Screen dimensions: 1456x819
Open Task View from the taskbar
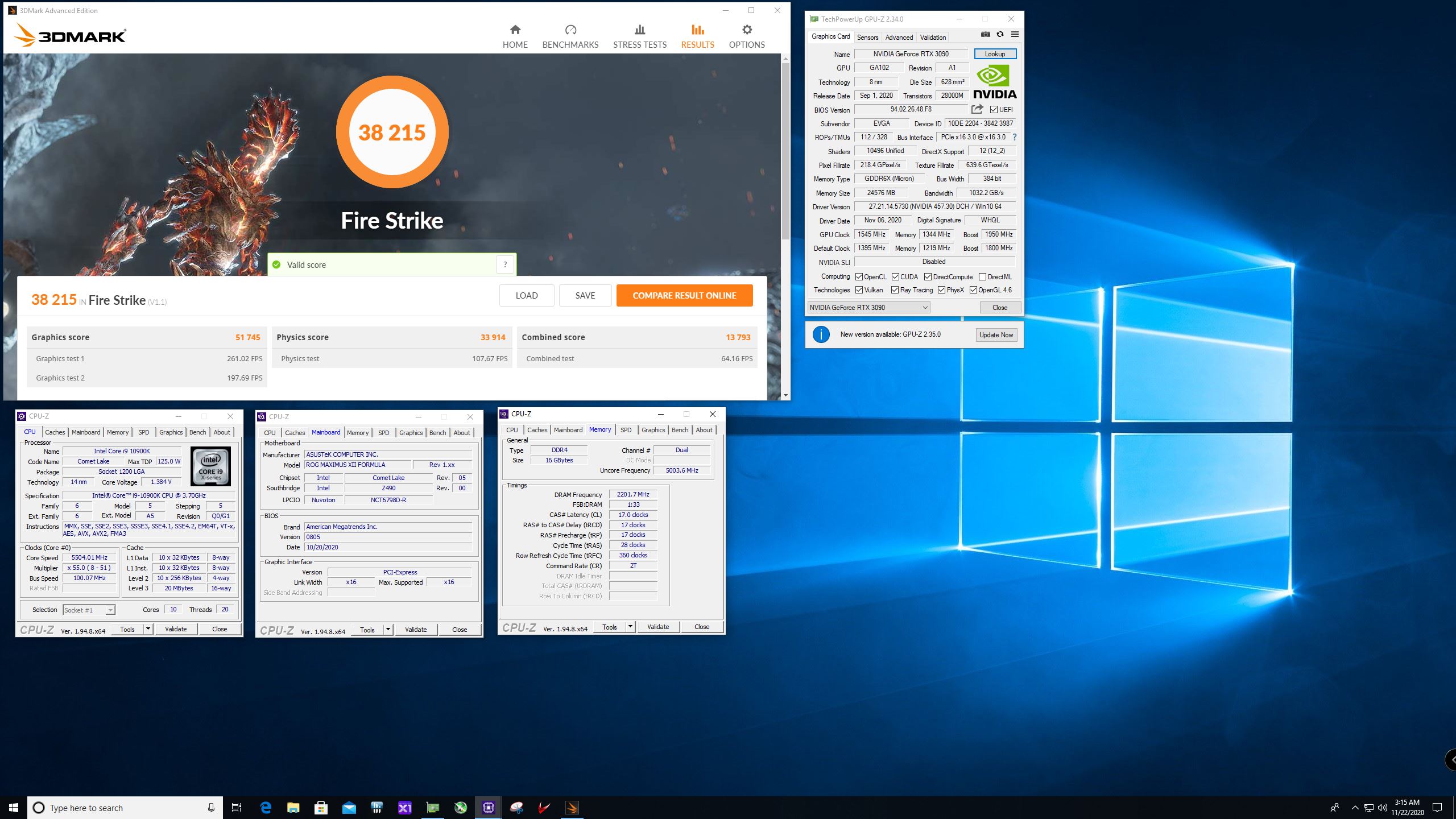click(x=237, y=808)
